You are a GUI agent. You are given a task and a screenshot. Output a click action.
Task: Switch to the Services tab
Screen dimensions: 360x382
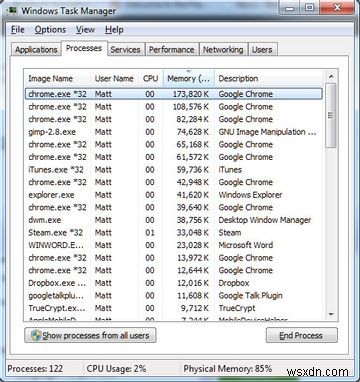(125, 50)
